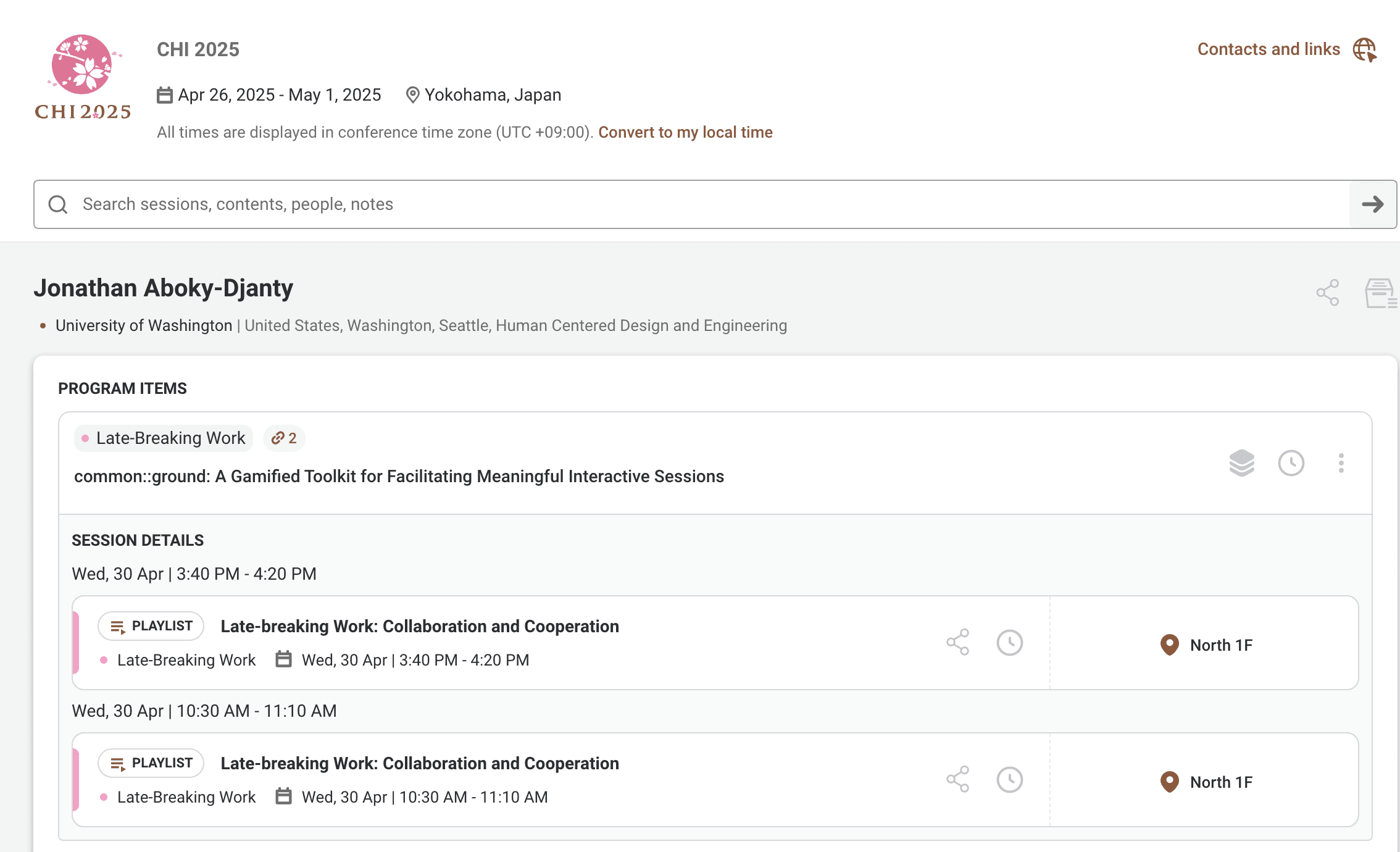Click the stacked layers icon on paper row
The image size is (1400, 852).
coord(1241,463)
